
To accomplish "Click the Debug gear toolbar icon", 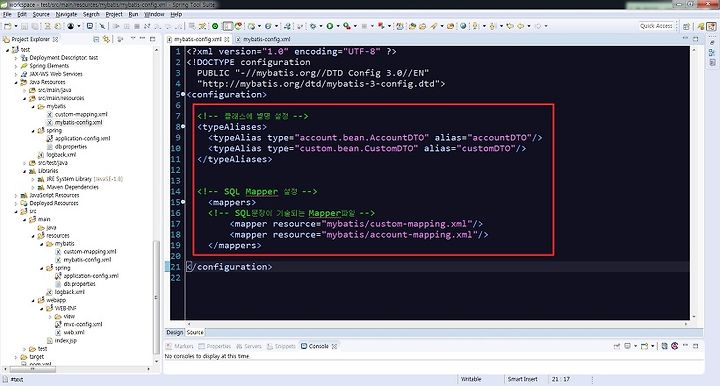I will pyautogui.click(x=313, y=26).
